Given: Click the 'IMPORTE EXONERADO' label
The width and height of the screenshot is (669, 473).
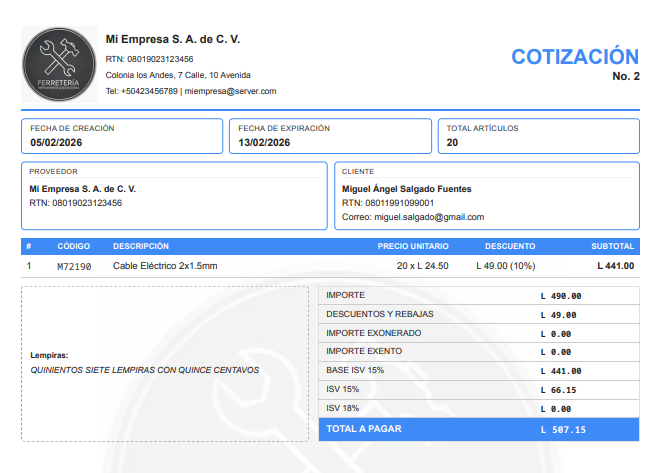Looking at the screenshot, I should coord(374,333).
